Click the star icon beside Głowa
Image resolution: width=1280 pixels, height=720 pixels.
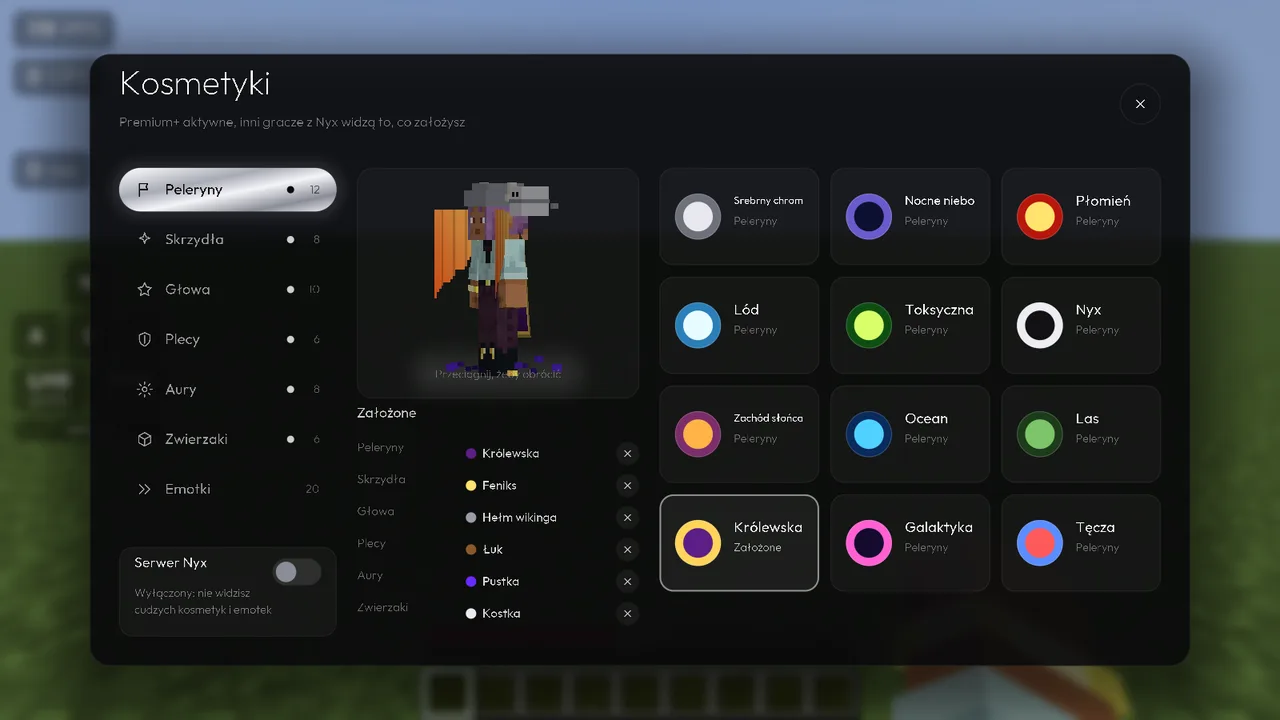[x=144, y=289]
